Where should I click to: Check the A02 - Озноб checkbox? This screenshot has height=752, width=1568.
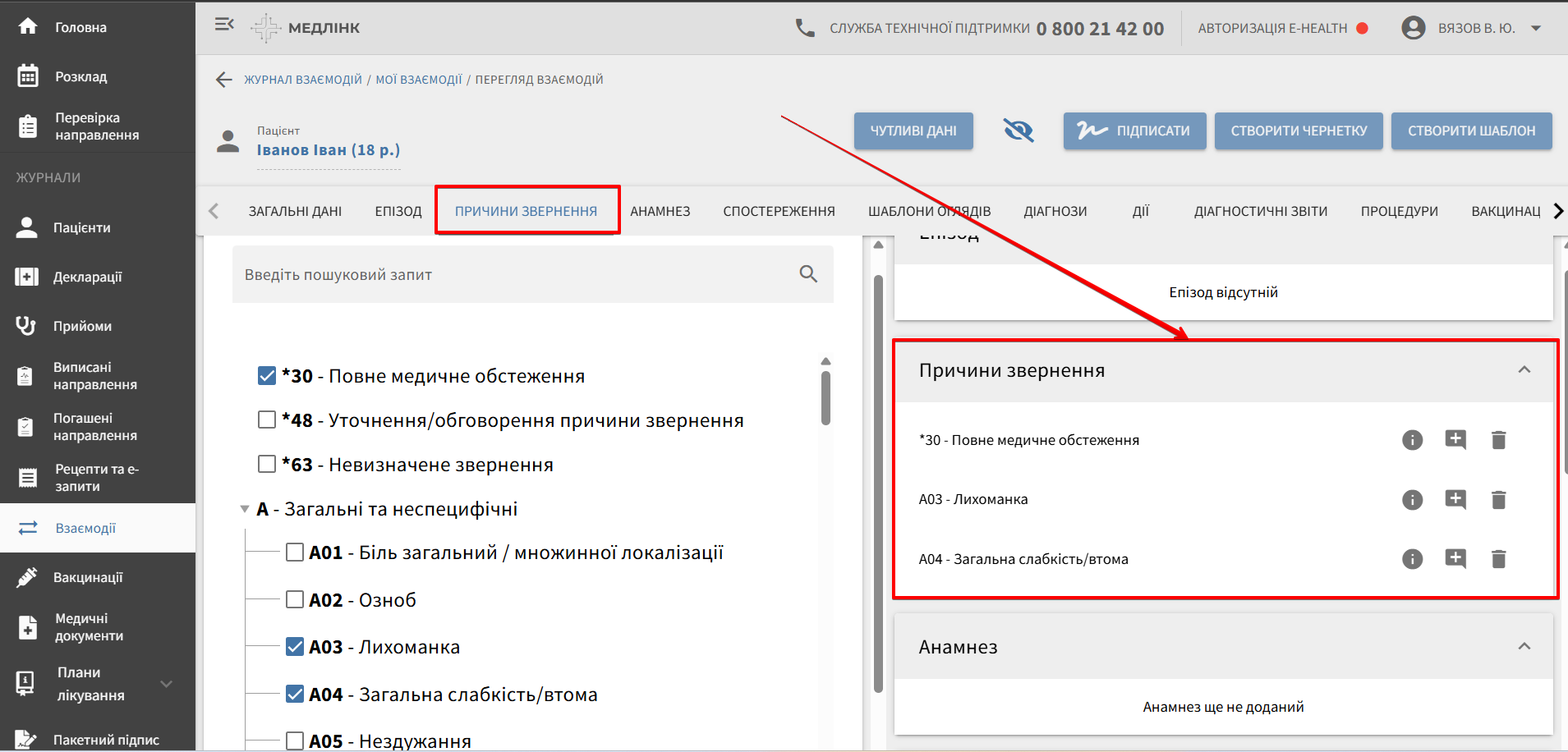tap(295, 599)
